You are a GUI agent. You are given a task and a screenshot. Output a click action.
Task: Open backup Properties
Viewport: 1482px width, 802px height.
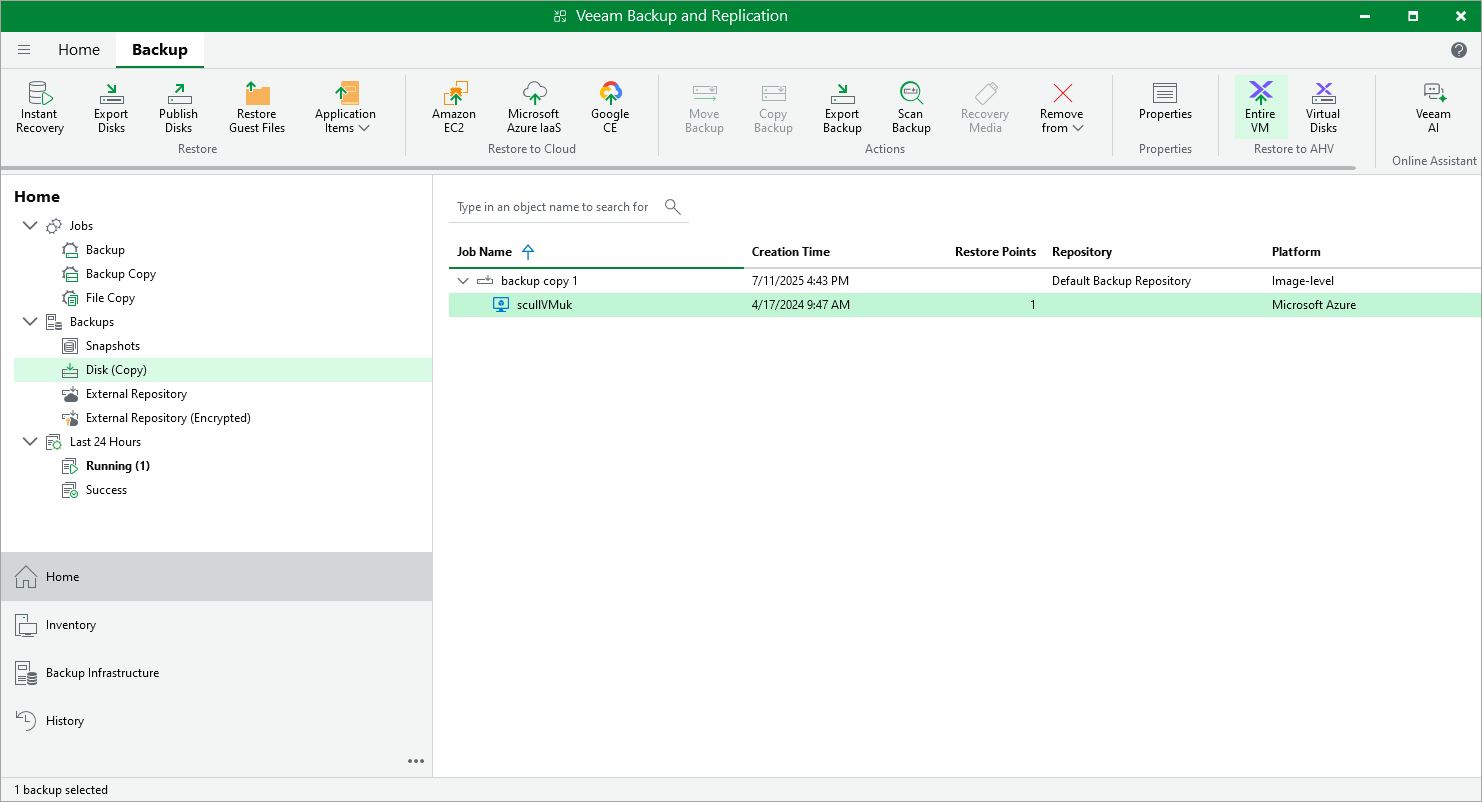[x=1165, y=100]
